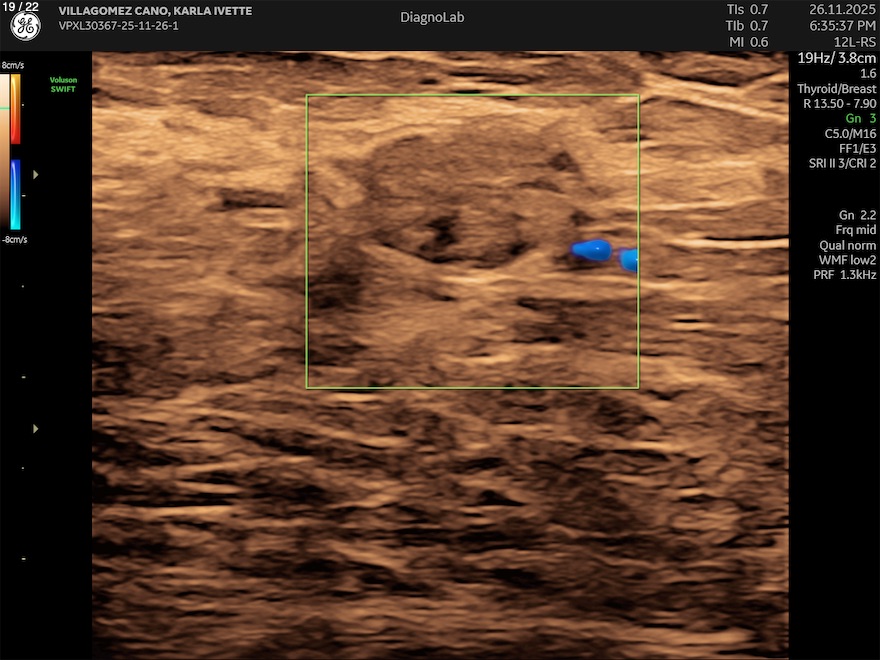Click the DiagnoLab institution name

point(432,17)
